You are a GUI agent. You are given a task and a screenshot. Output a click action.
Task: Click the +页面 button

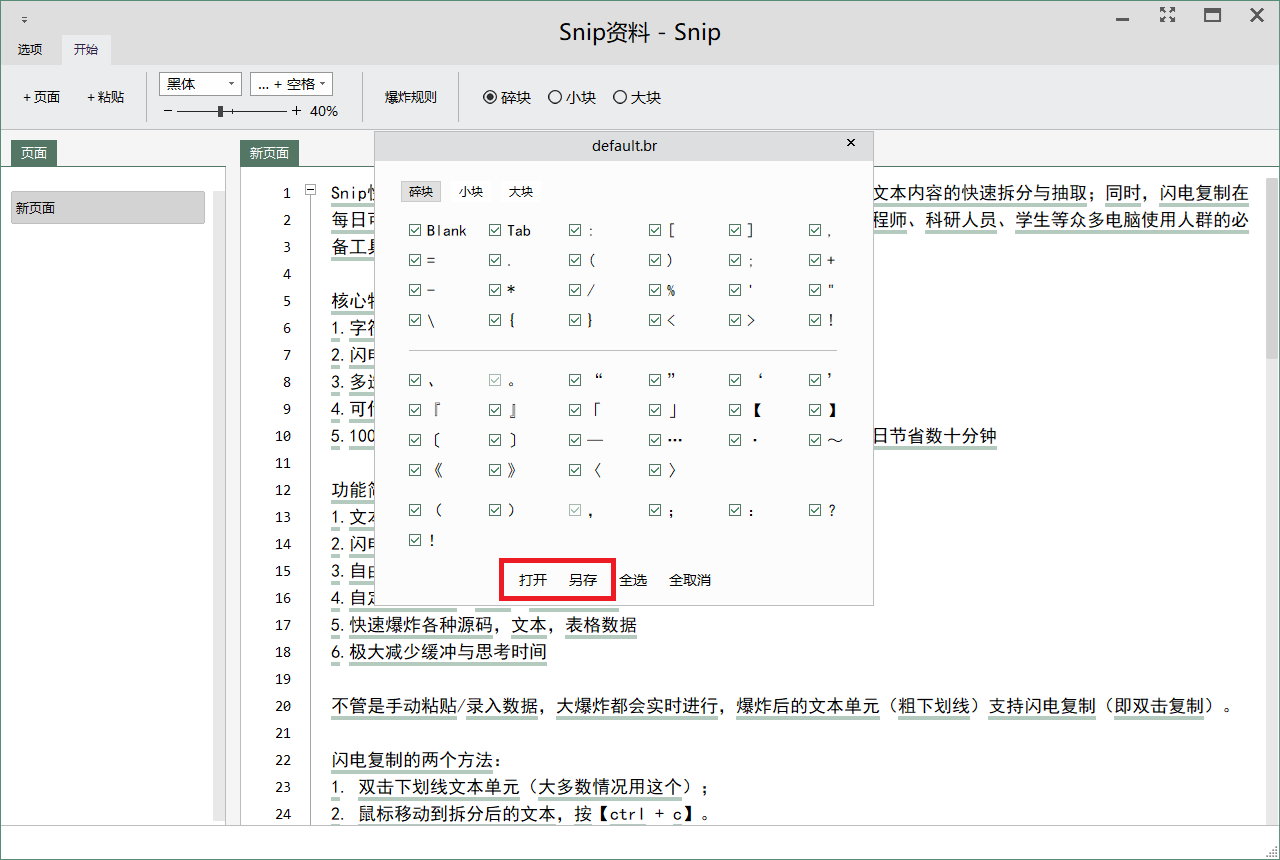(x=42, y=97)
